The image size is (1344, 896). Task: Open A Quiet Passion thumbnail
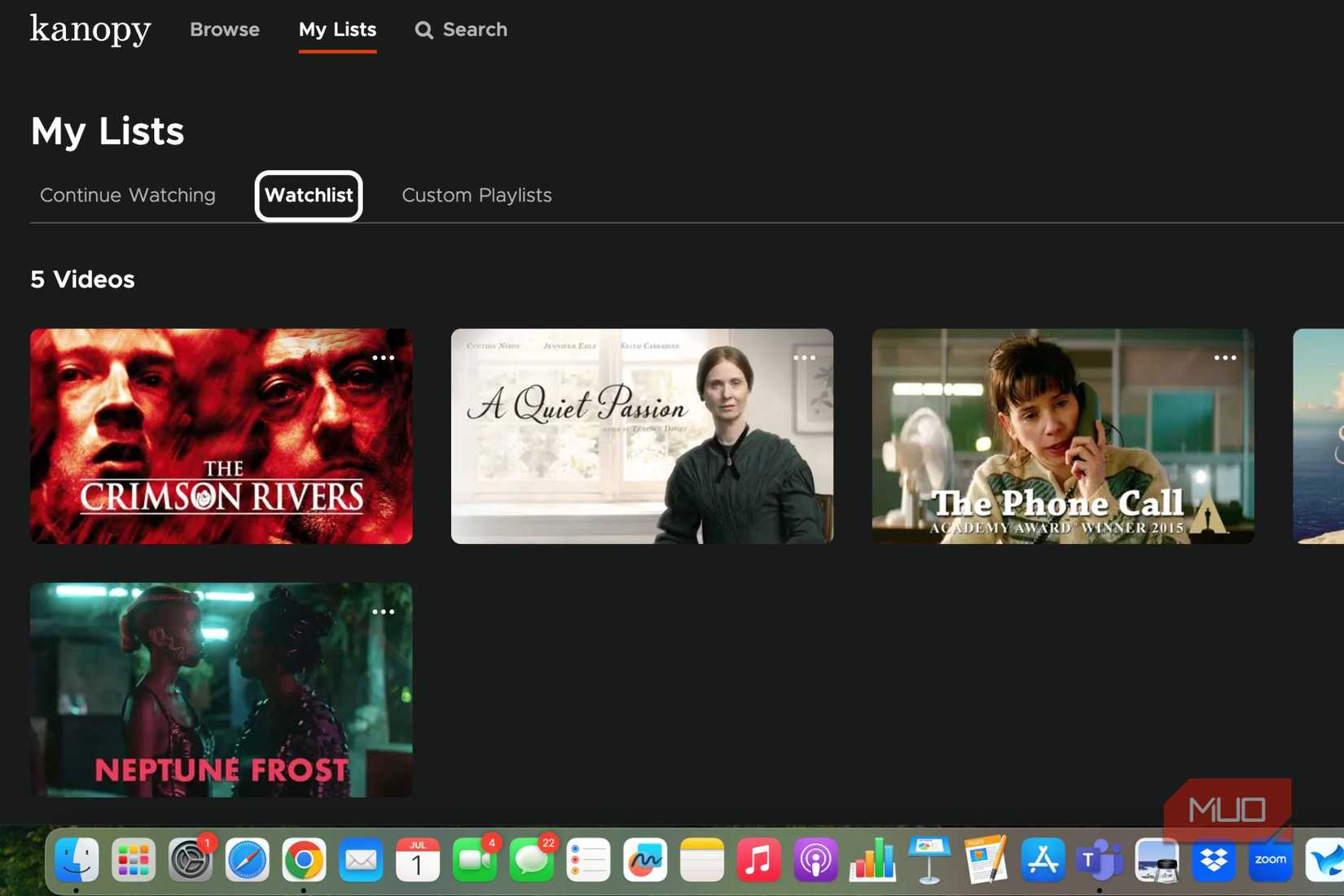(x=642, y=436)
